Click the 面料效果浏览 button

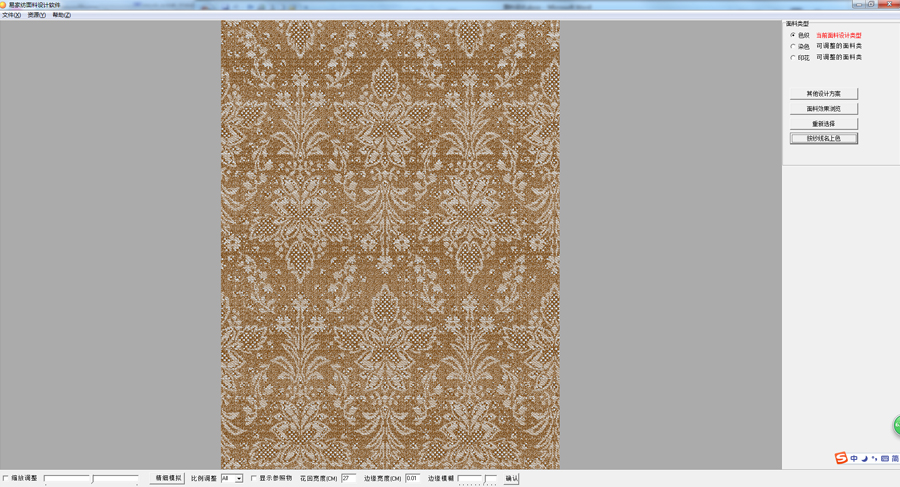[824, 109]
